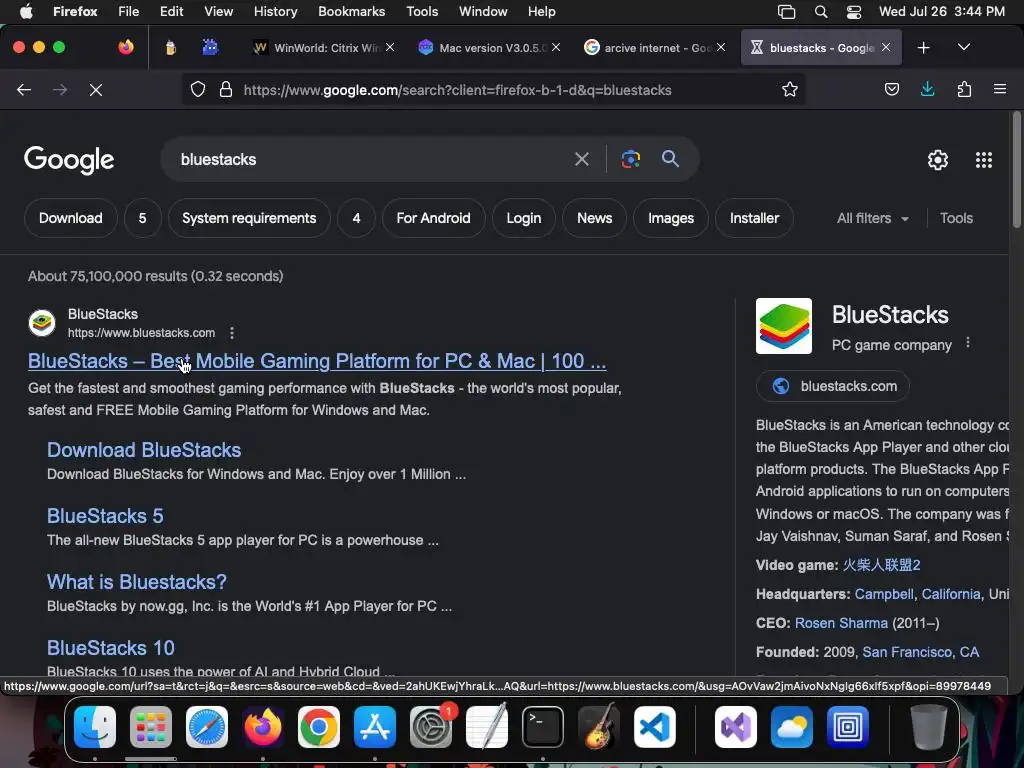1024x768 pixels.
Task: Open the Firefox downloads panel
Action: tap(927, 89)
